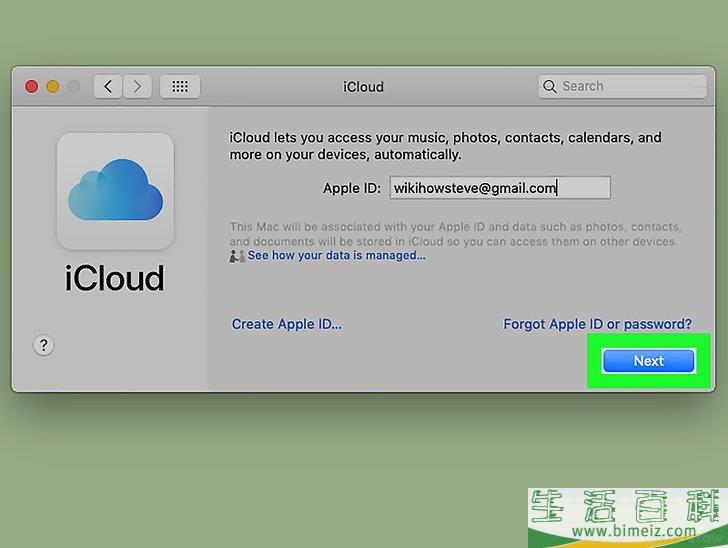Close the iCloud window with the red button
The height and width of the screenshot is (548, 728).
[32, 87]
